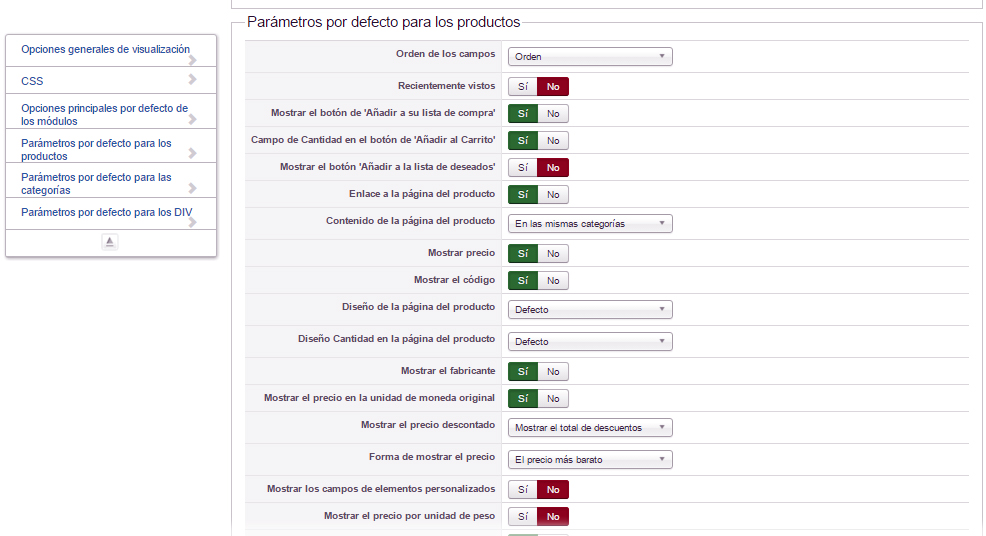Go to Opciones generales de visualización section
Viewport: 986px width, 536px height.
pos(105,49)
